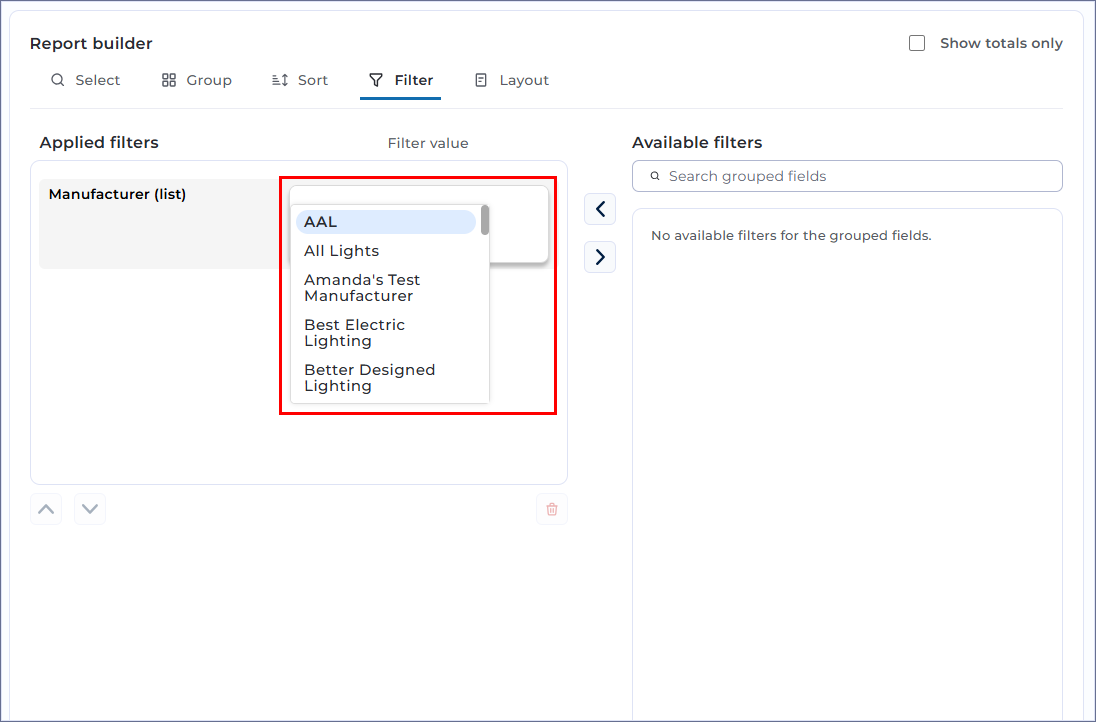1096x722 pixels.
Task: Enable Show totals only checkbox
Action: 917,43
